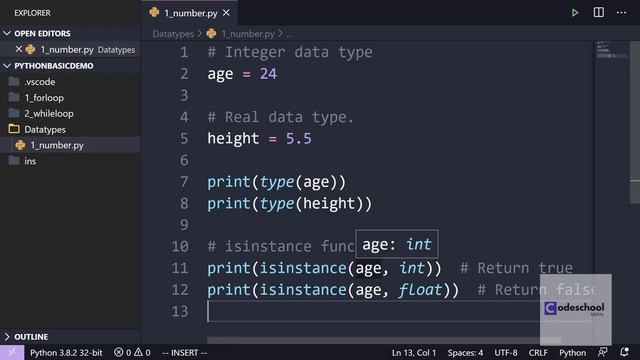Expand the OUTLINE section

pyautogui.click(x=70, y=337)
